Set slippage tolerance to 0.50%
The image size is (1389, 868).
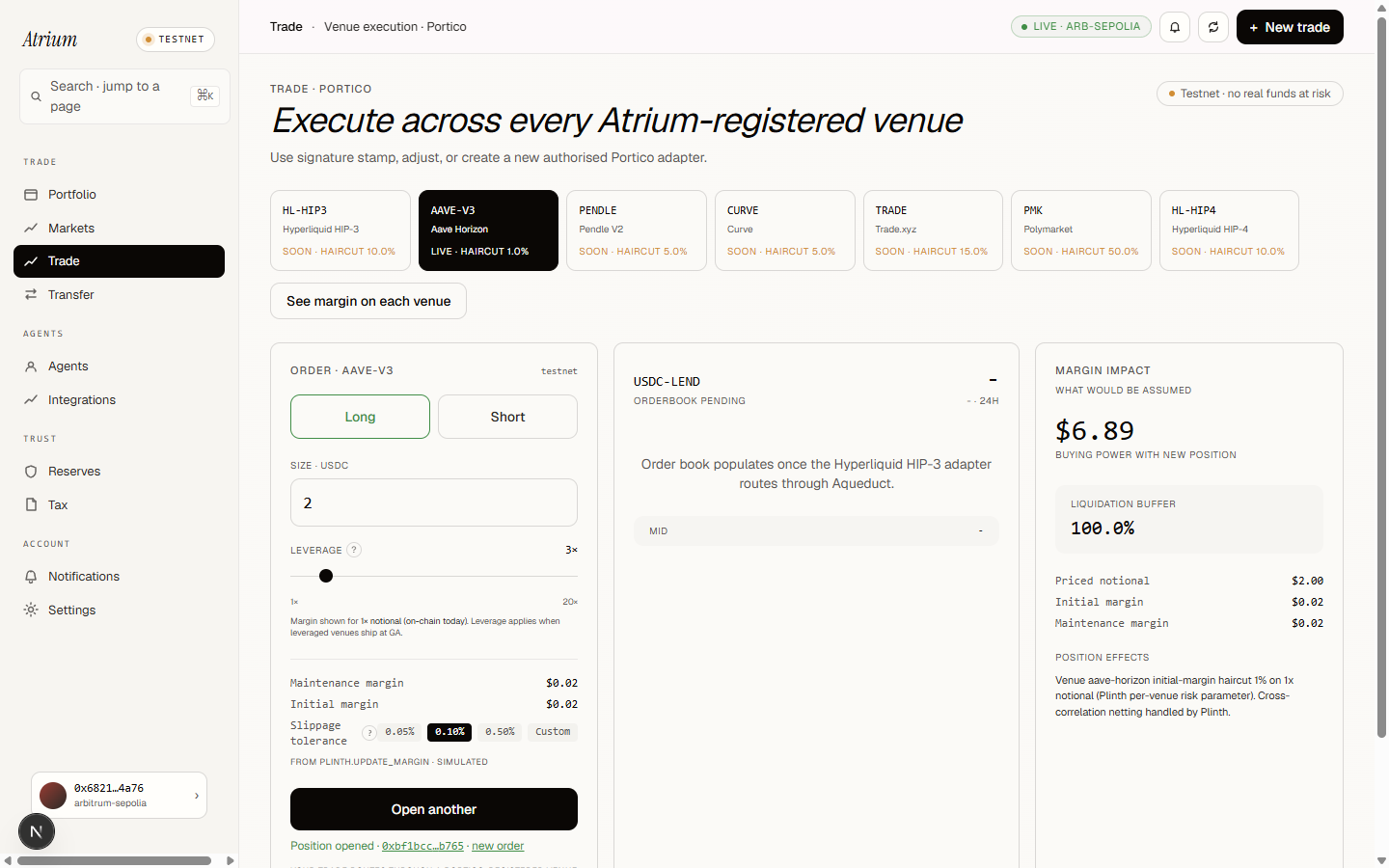pos(500,732)
